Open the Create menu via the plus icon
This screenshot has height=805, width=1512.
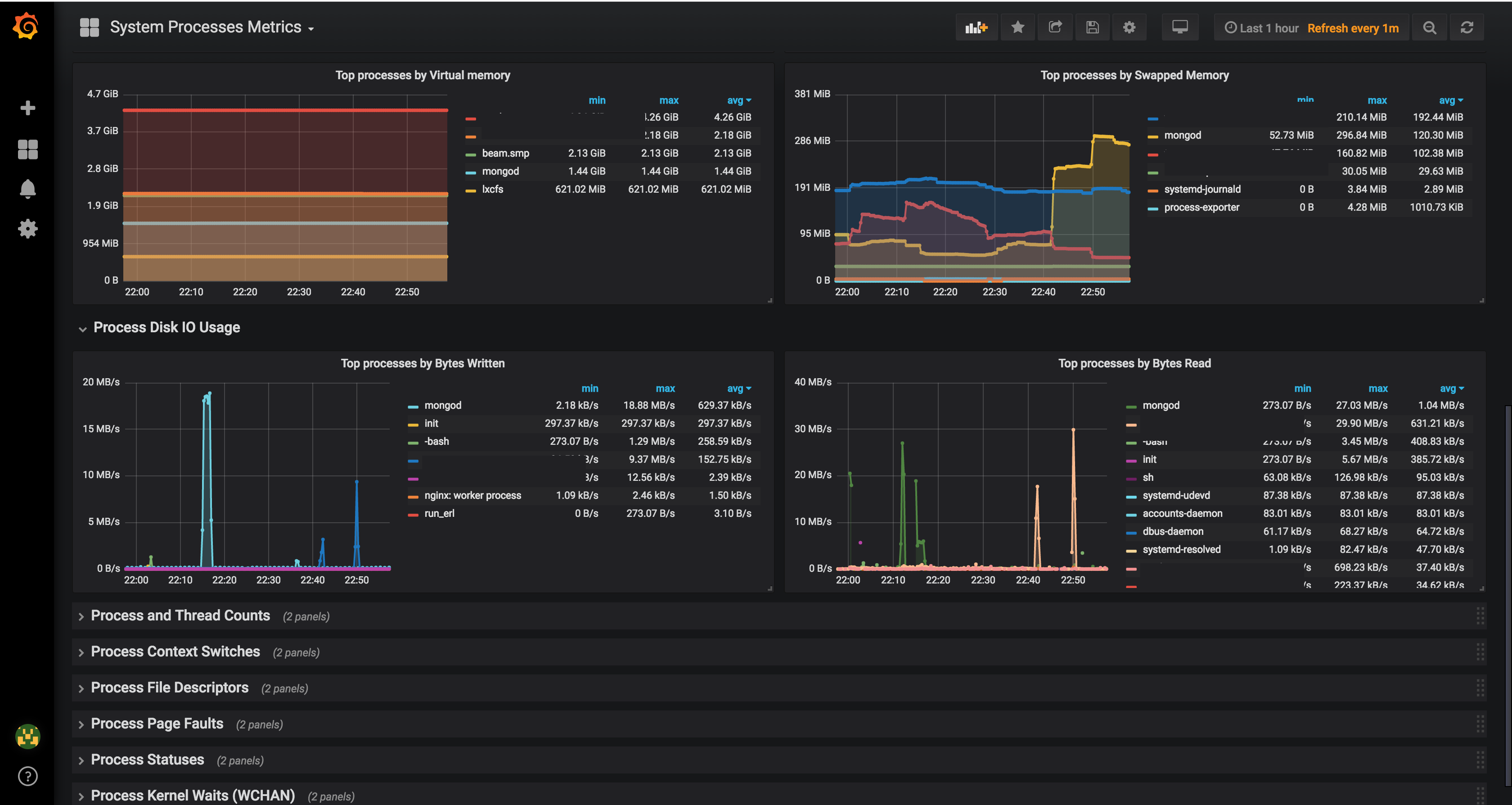[x=27, y=108]
